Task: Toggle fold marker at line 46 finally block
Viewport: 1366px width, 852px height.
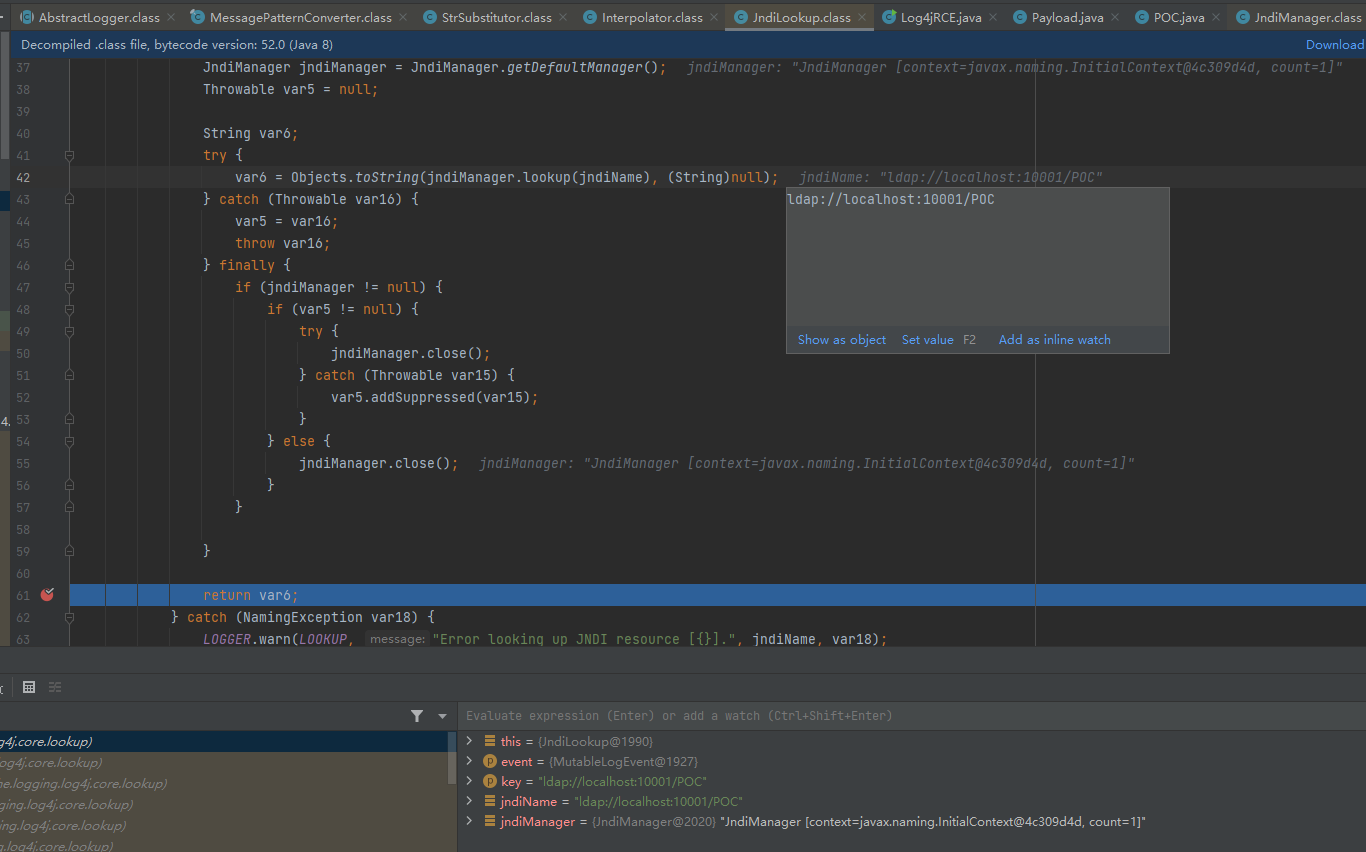Action: coord(69,265)
